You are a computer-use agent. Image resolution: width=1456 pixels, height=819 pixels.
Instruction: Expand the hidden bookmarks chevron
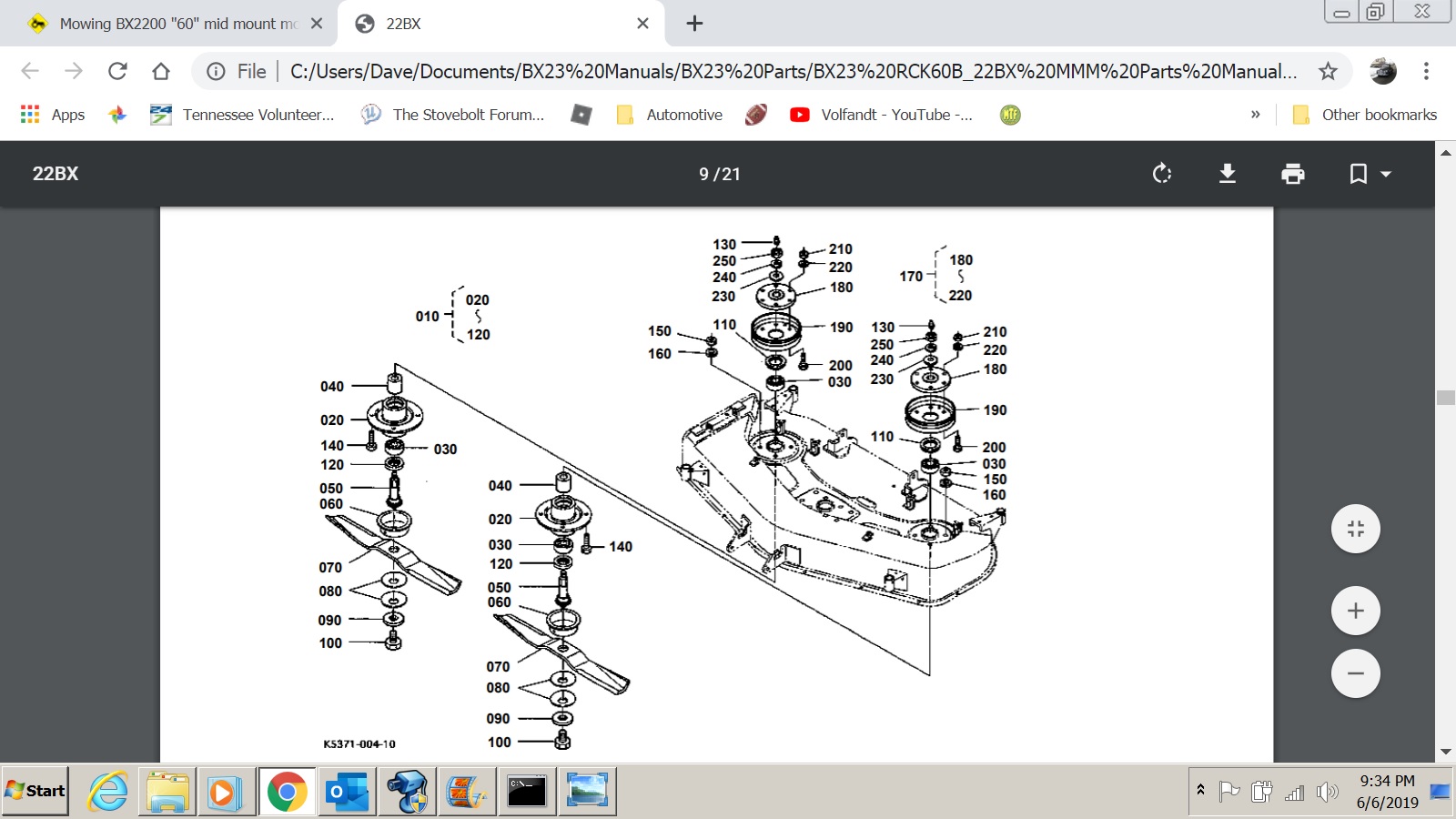coord(1256,115)
